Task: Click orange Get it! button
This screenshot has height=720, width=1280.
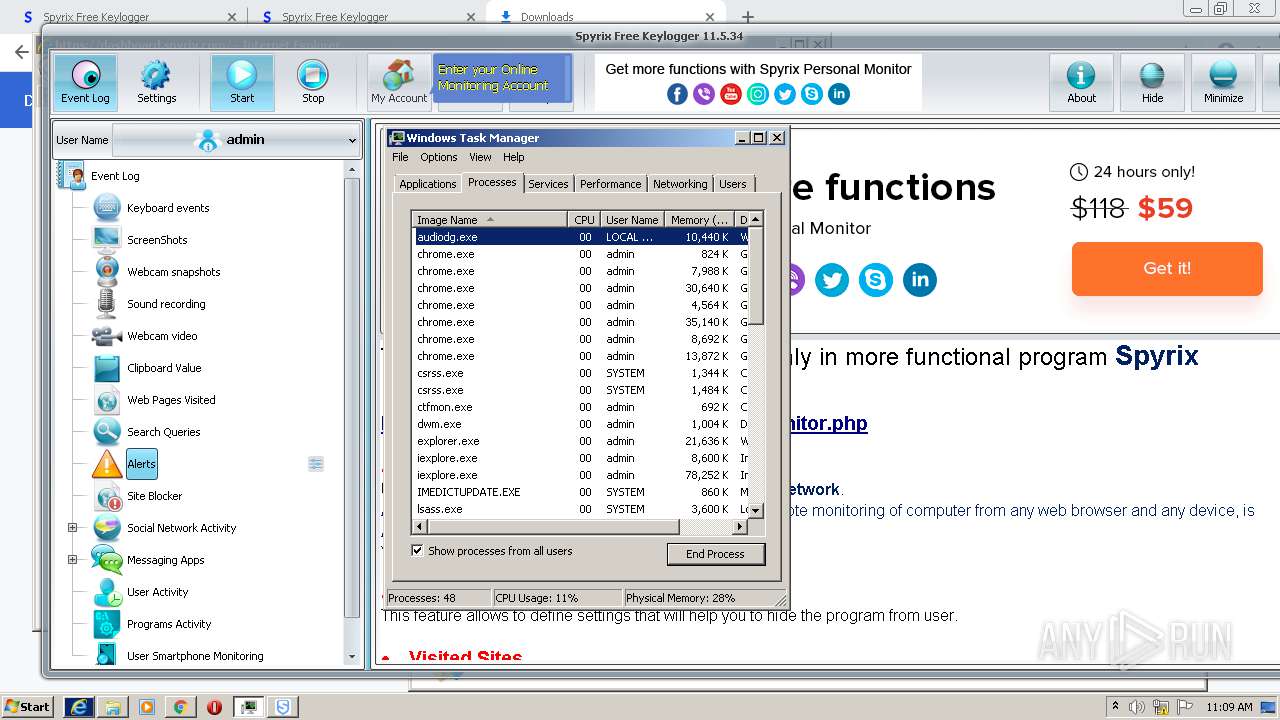Action: (x=1166, y=269)
